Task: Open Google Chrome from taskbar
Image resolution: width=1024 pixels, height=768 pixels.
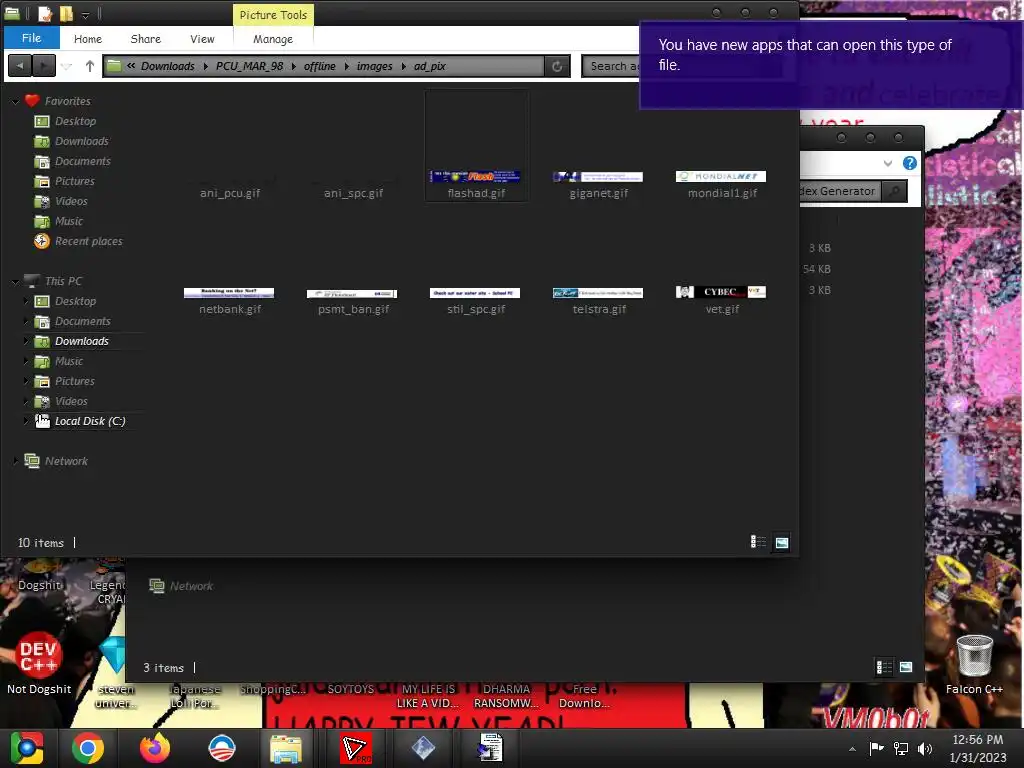Action: coord(88,748)
